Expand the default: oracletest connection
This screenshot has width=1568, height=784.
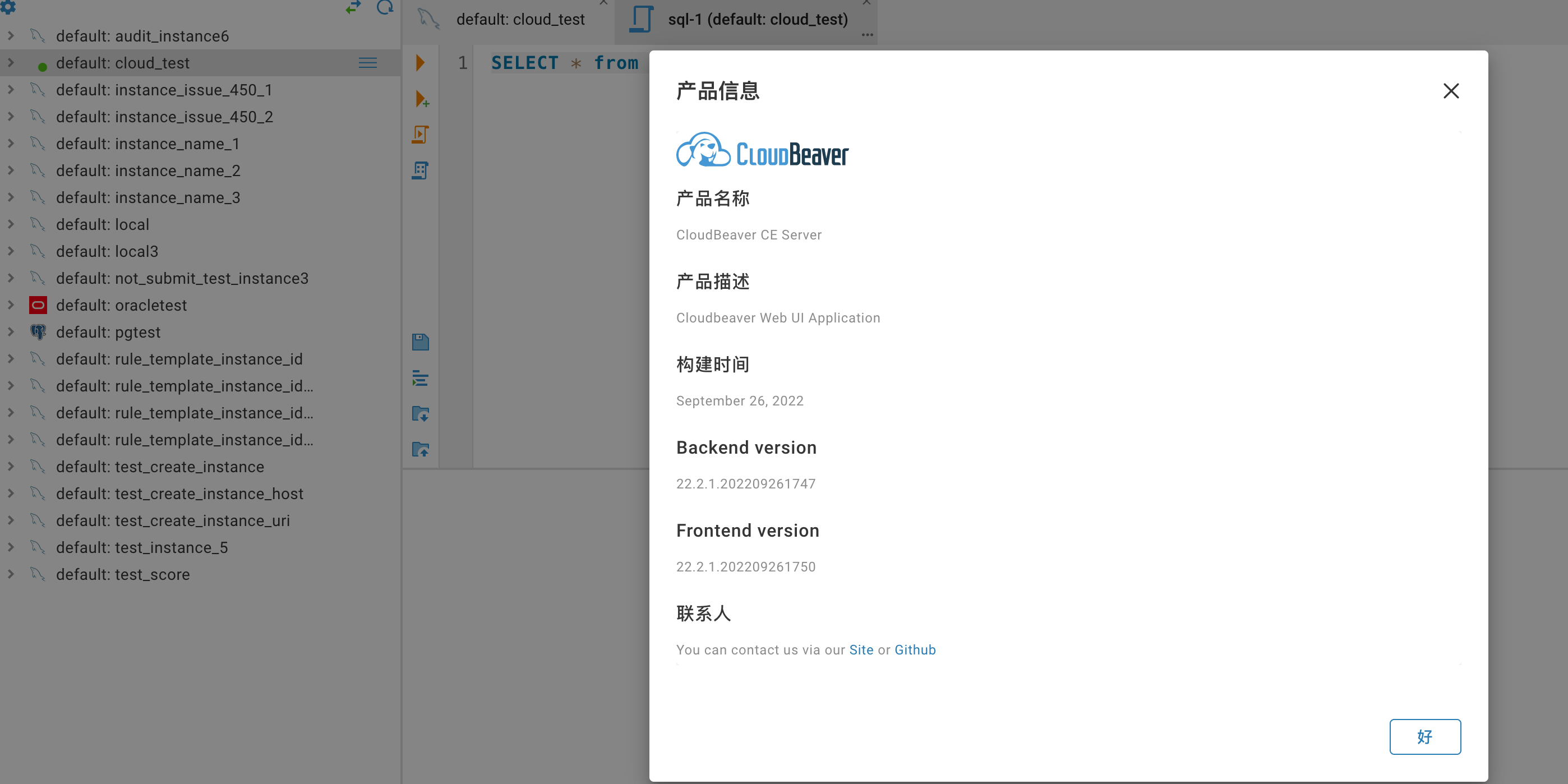click(x=10, y=305)
